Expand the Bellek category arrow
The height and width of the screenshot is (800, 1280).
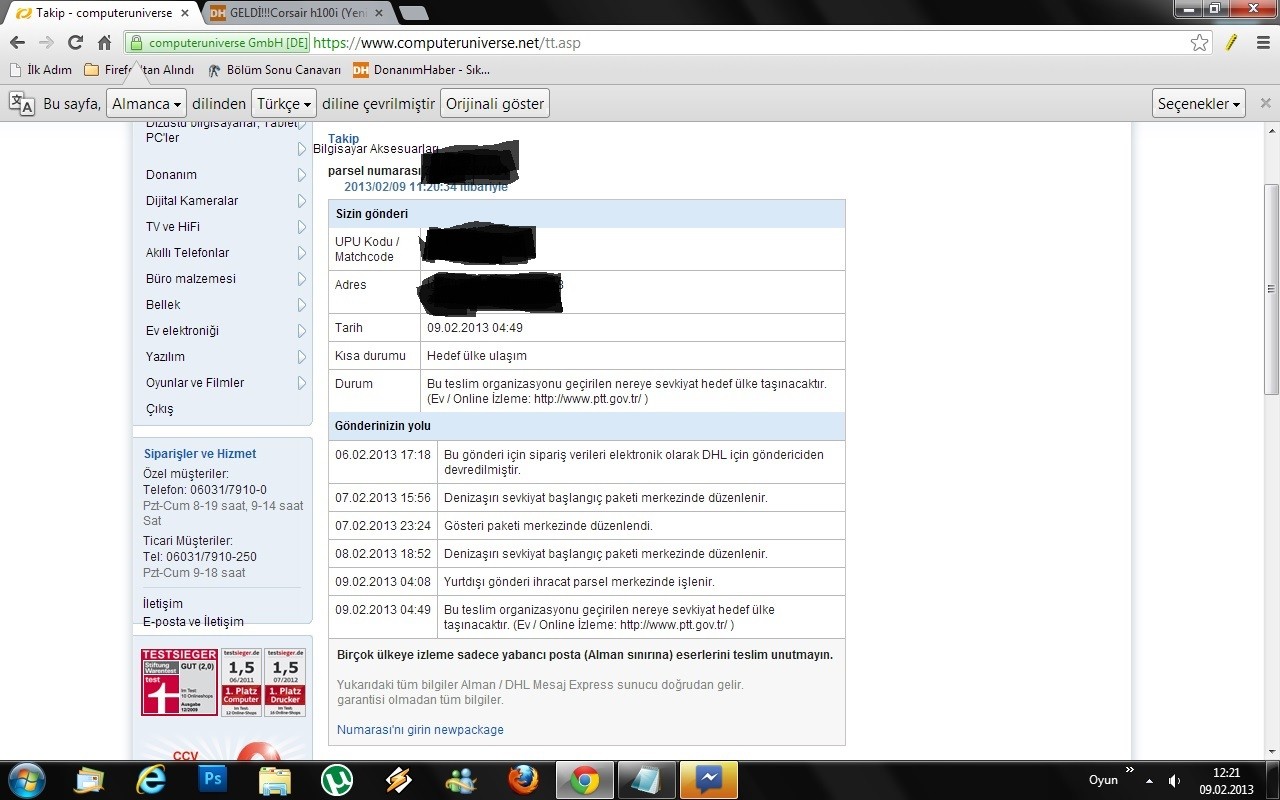(302, 305)
